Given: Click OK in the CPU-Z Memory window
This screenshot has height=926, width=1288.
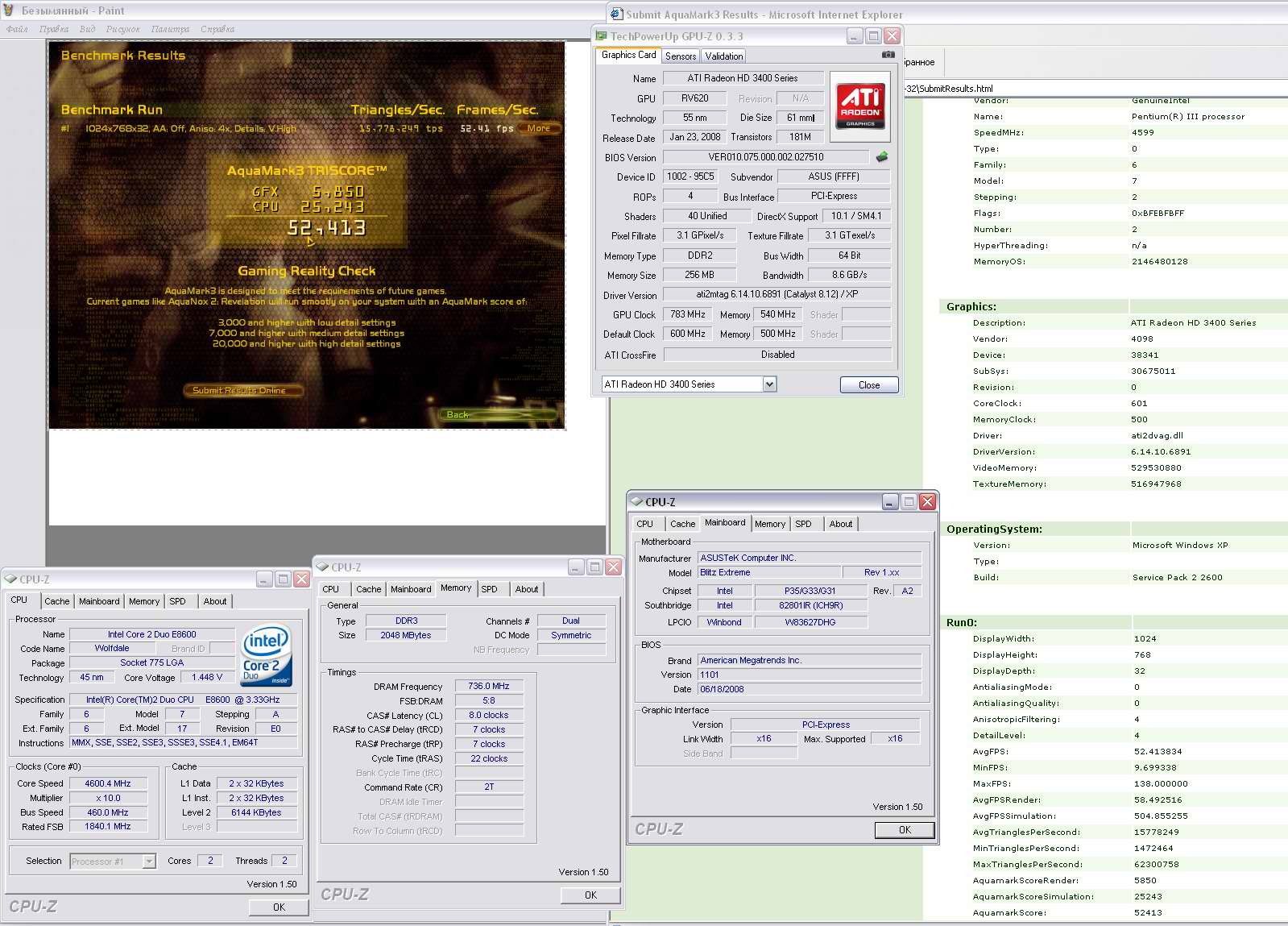Looking at the screenshot, I should (x=590, y=895).
